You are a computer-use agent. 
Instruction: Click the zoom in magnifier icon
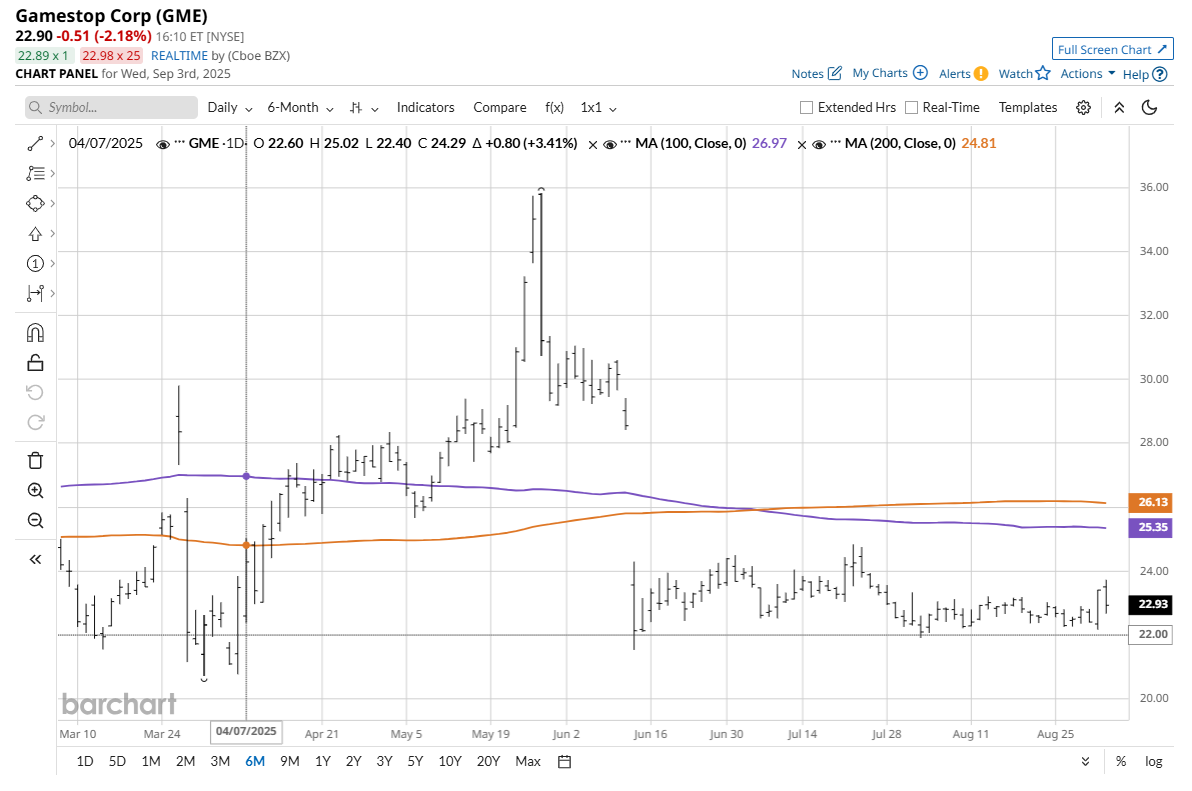35,490
